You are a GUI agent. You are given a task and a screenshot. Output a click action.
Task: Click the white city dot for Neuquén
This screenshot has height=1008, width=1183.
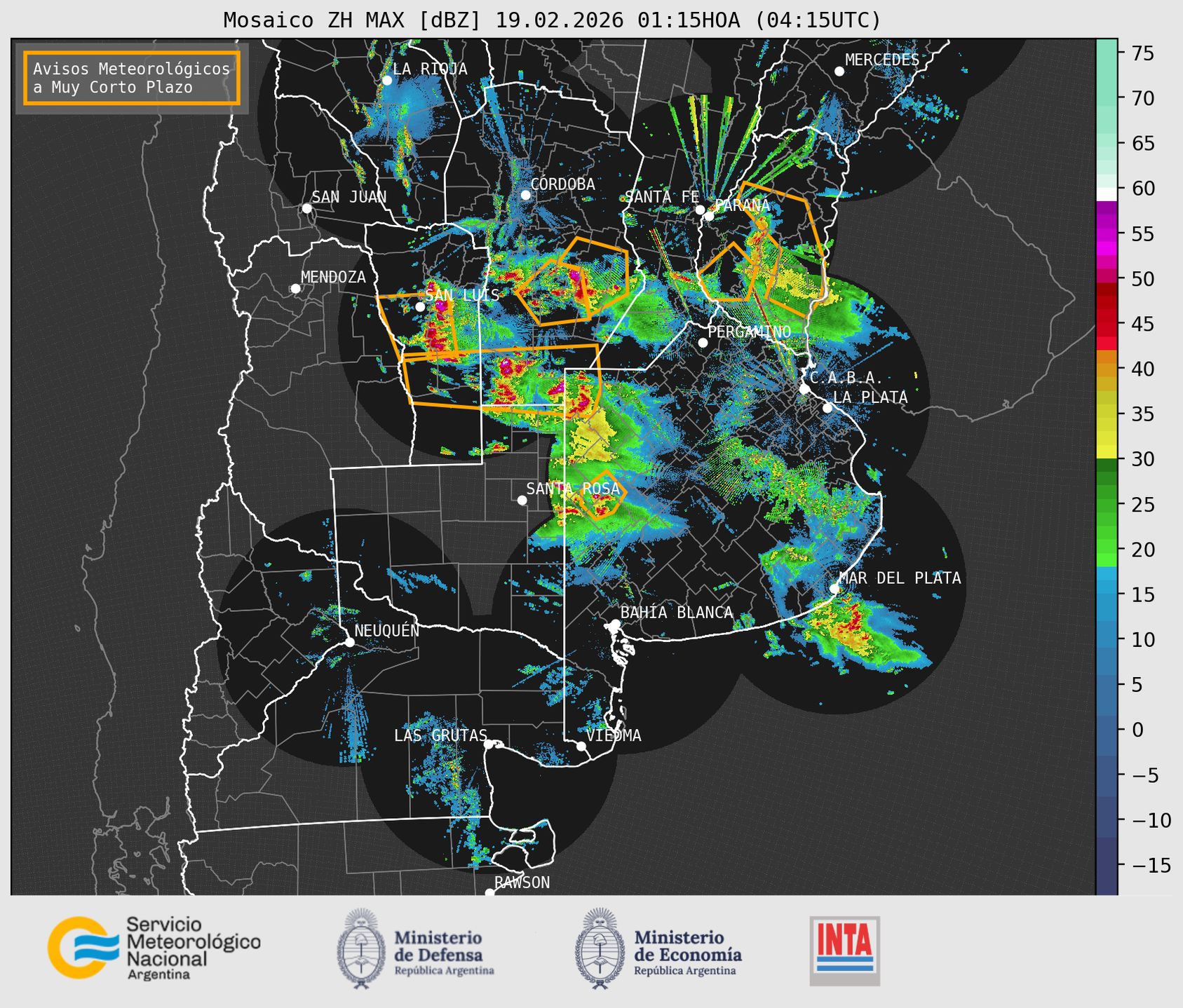point(349,642)
